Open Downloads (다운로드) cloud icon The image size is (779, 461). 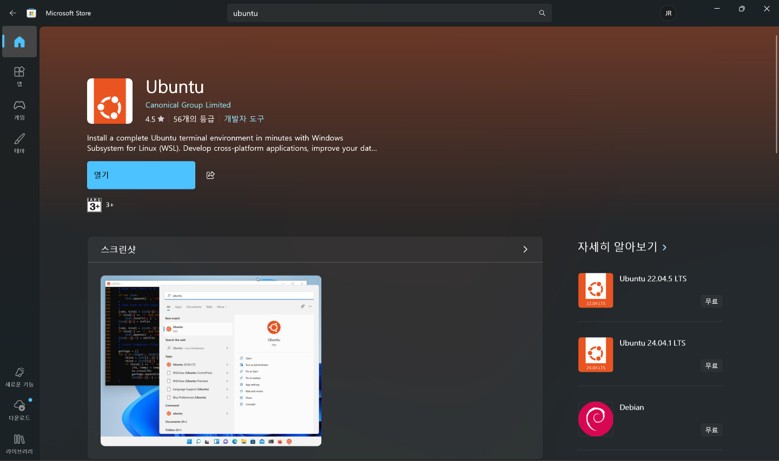pyautogui.click(x=19, y=408)
